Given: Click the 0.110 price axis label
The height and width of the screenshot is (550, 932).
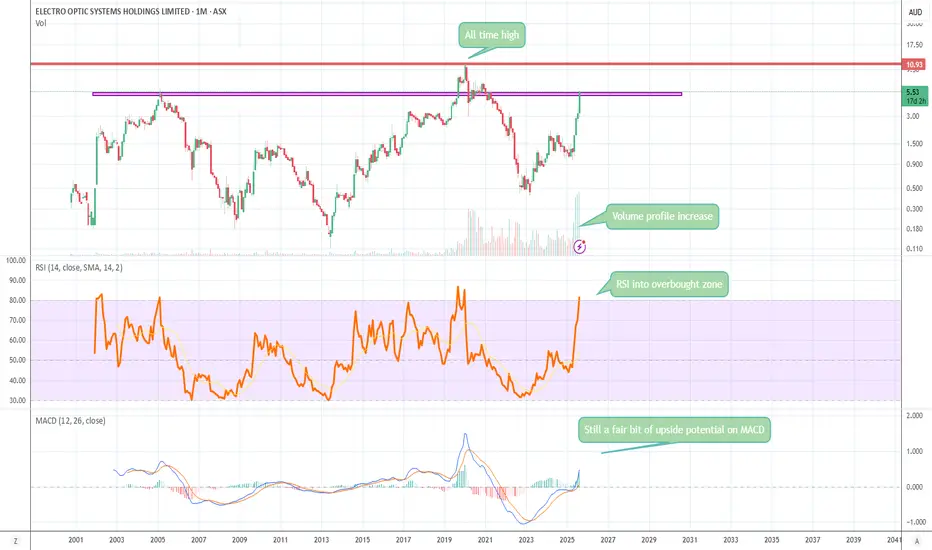Looking at the screenshot, I should 914,249.
